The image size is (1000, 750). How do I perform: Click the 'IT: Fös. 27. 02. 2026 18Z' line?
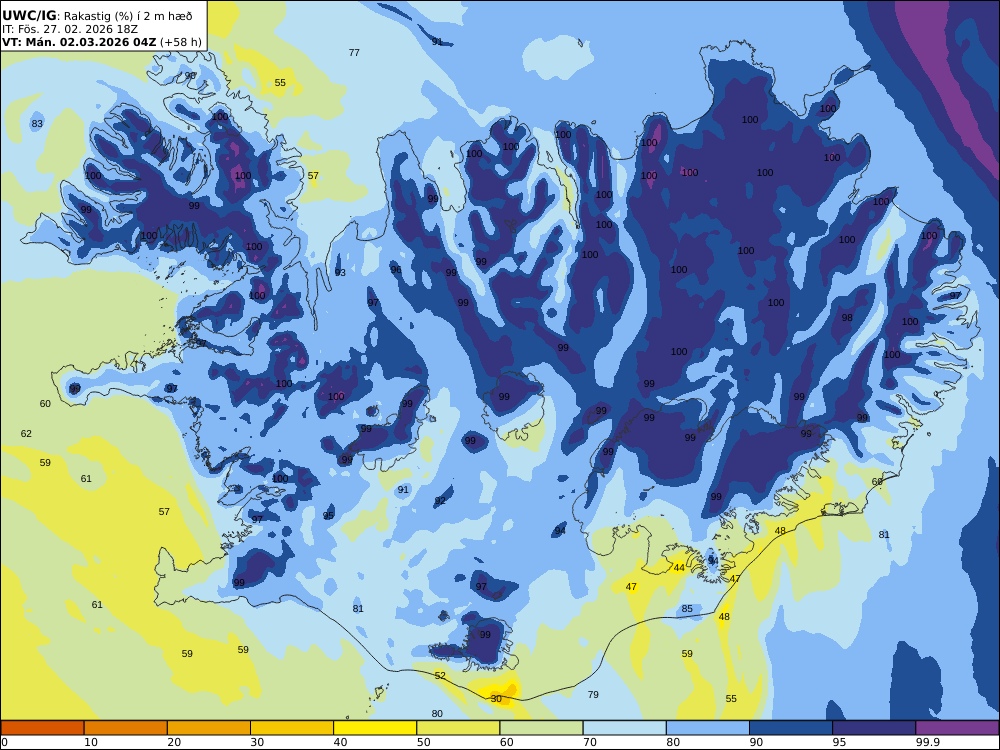click(x=70, y=29)
